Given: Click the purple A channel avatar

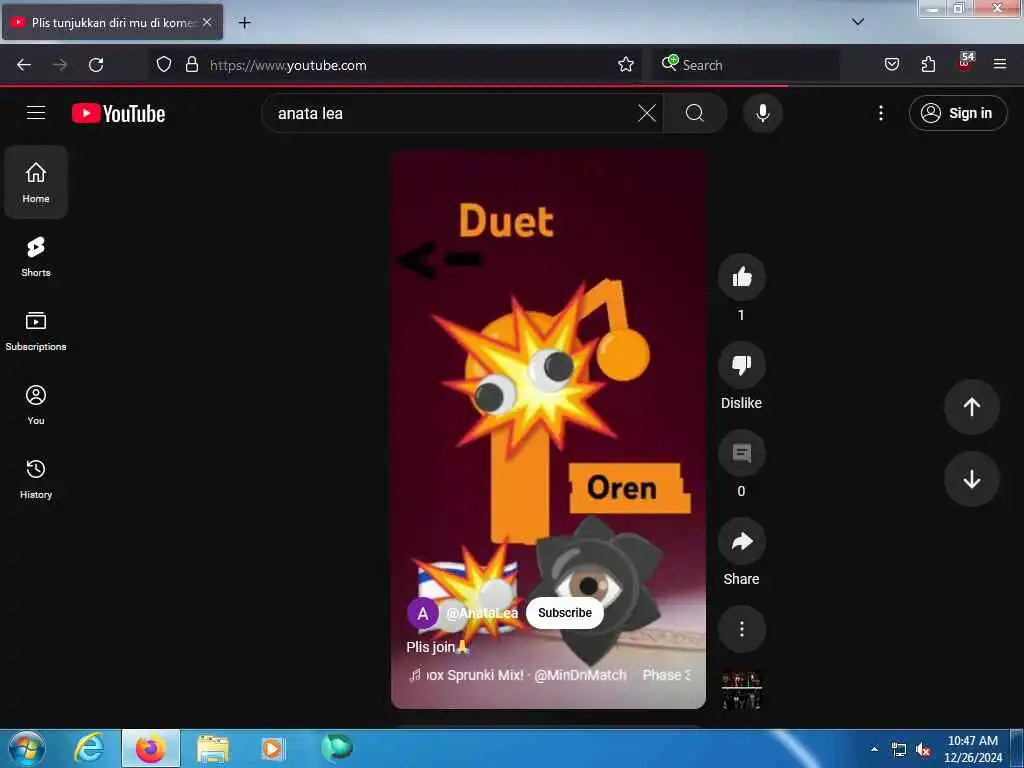Looking at the screenshot, I should coord(423,613).
